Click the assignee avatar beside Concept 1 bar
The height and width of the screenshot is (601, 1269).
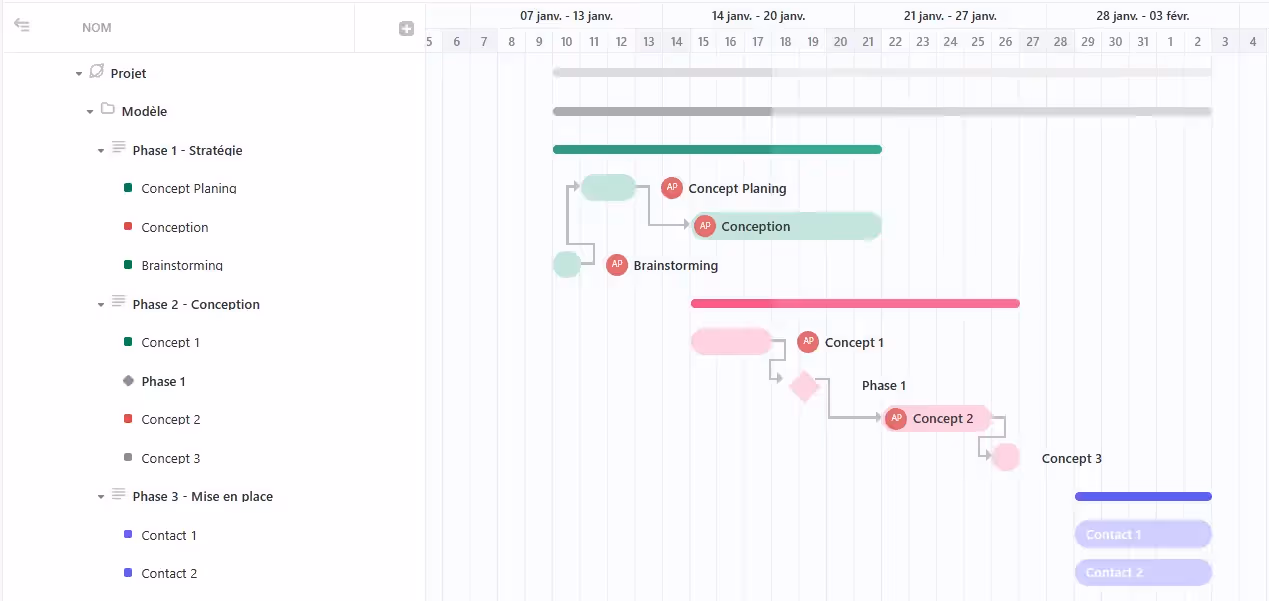point(808,342)
